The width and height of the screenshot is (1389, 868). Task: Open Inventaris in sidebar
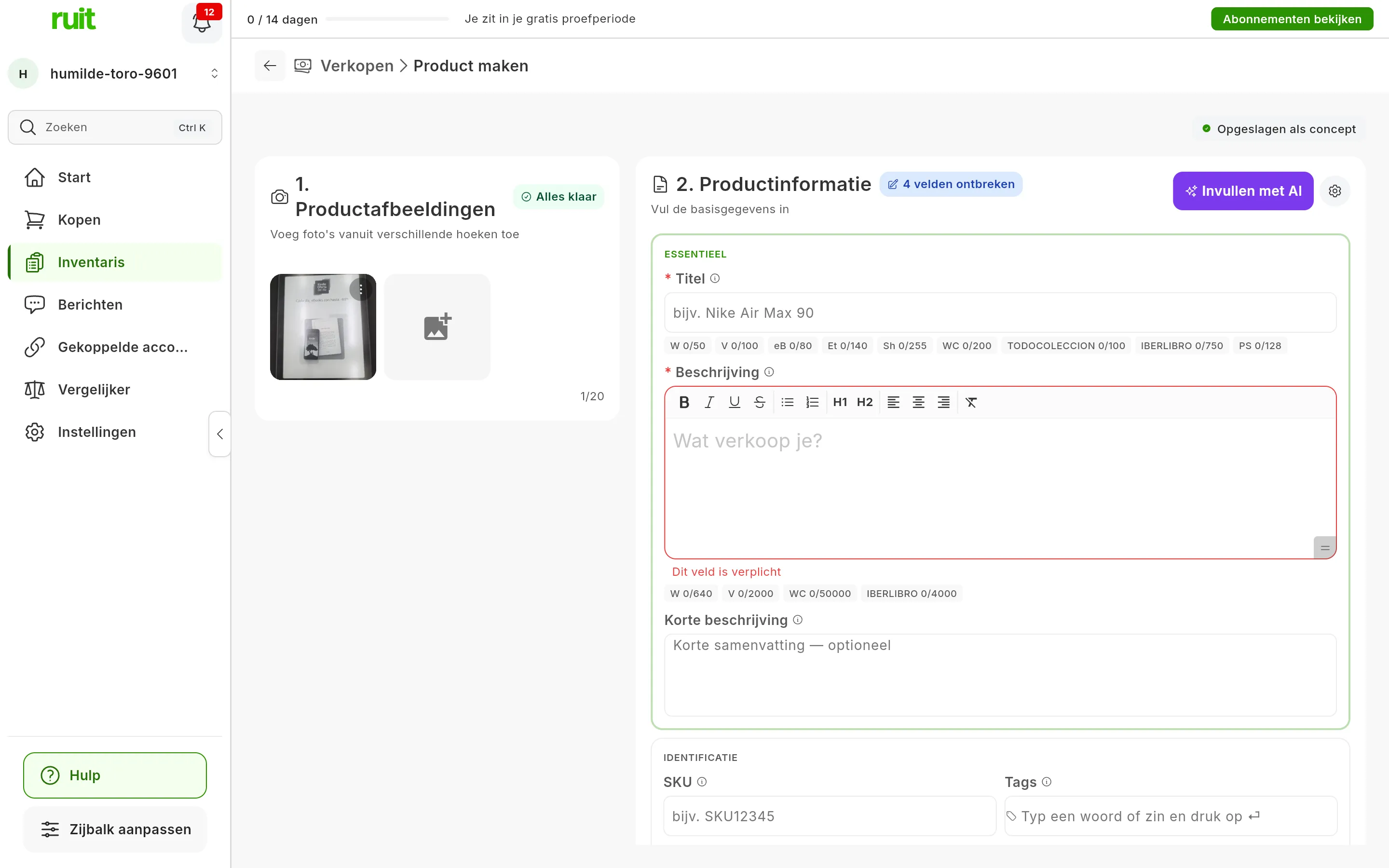(115, 262)
